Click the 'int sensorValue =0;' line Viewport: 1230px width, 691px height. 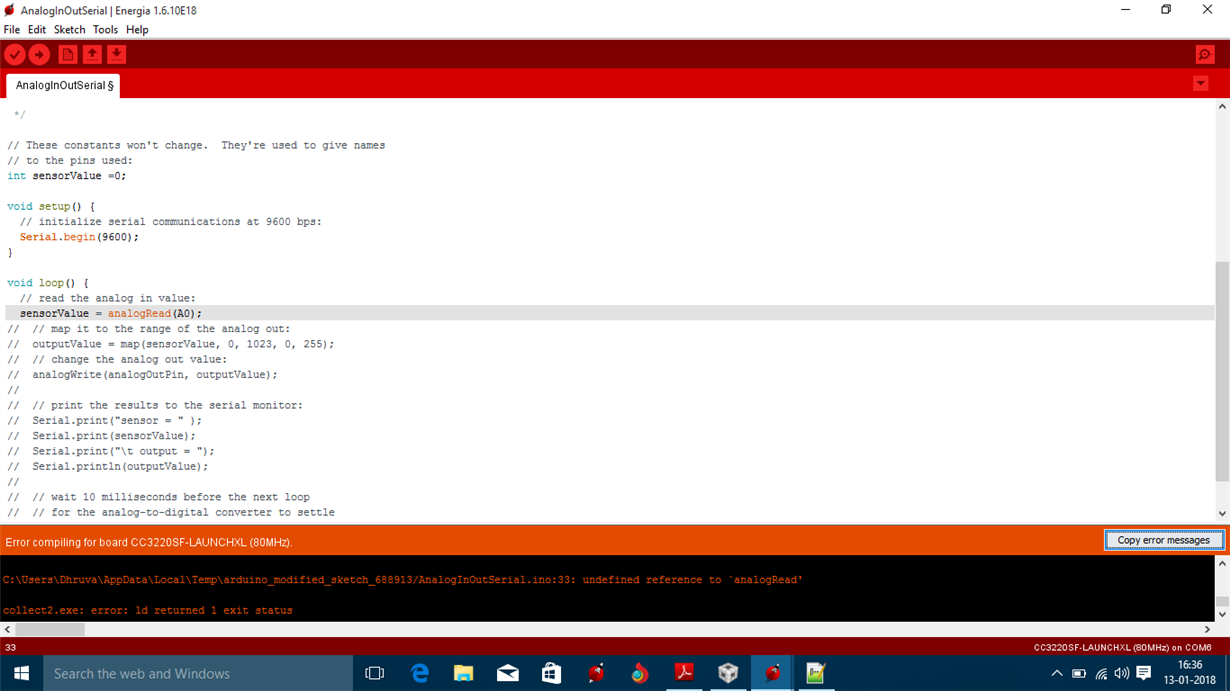[x=67, y=176]
